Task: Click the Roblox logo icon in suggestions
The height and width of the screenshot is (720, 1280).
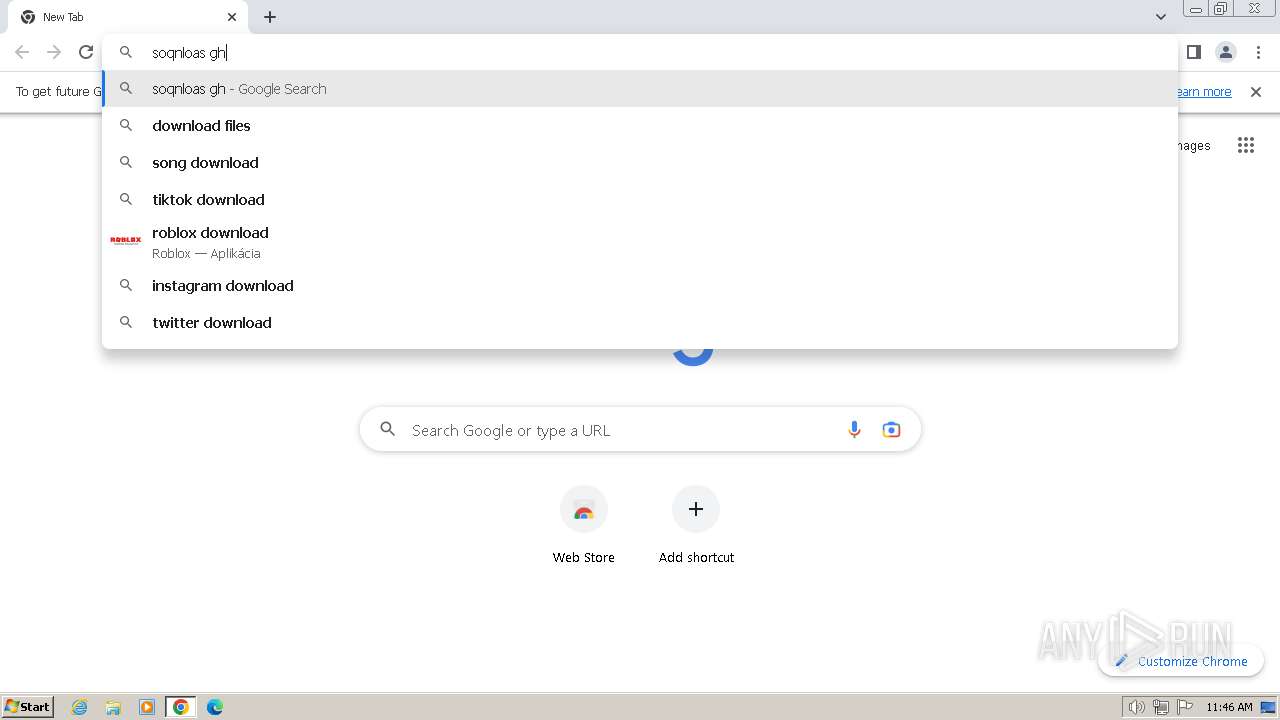Action: pyautogui.click(x=126, y=241)
